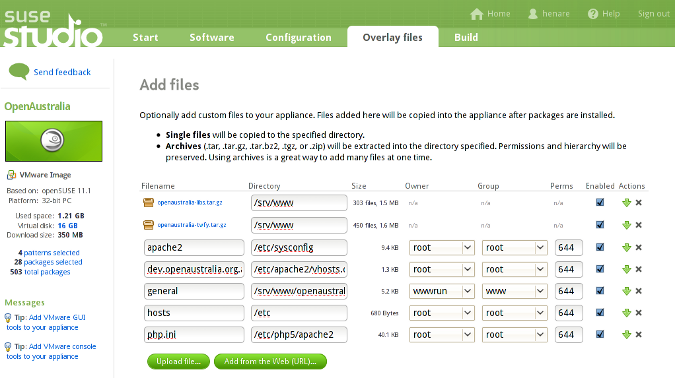Edit the Directory field for hosts
This screenshot has height=378, width=675.
[299, 313]
